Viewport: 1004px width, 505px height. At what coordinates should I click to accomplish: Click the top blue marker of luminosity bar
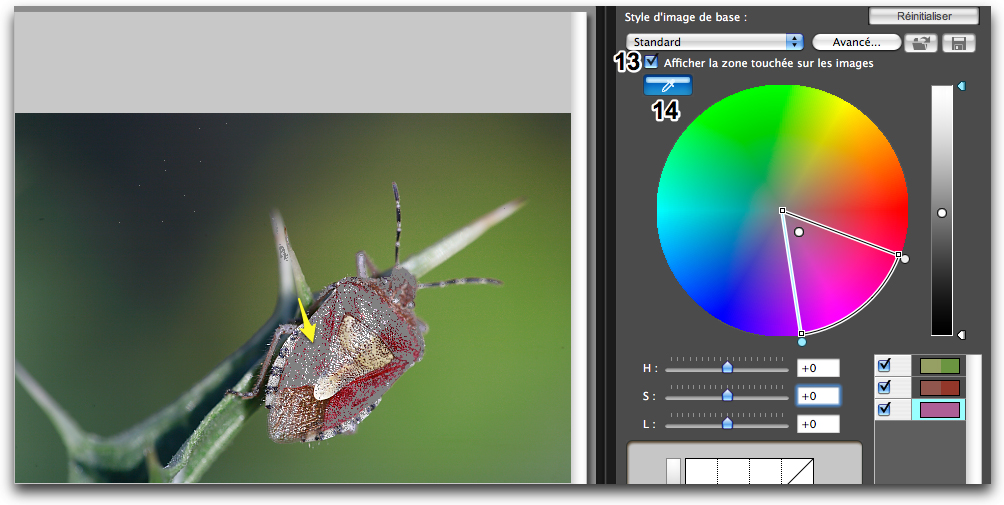[x=960, y=86]
